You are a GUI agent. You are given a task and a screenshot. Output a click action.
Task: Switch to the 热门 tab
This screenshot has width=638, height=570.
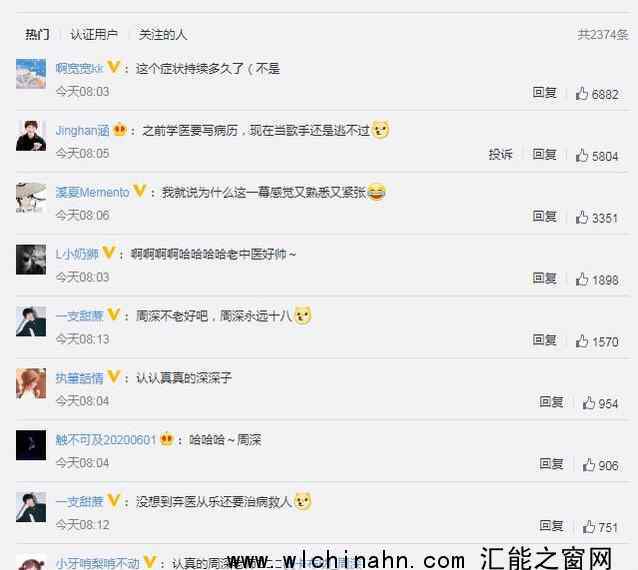[37, 35]
